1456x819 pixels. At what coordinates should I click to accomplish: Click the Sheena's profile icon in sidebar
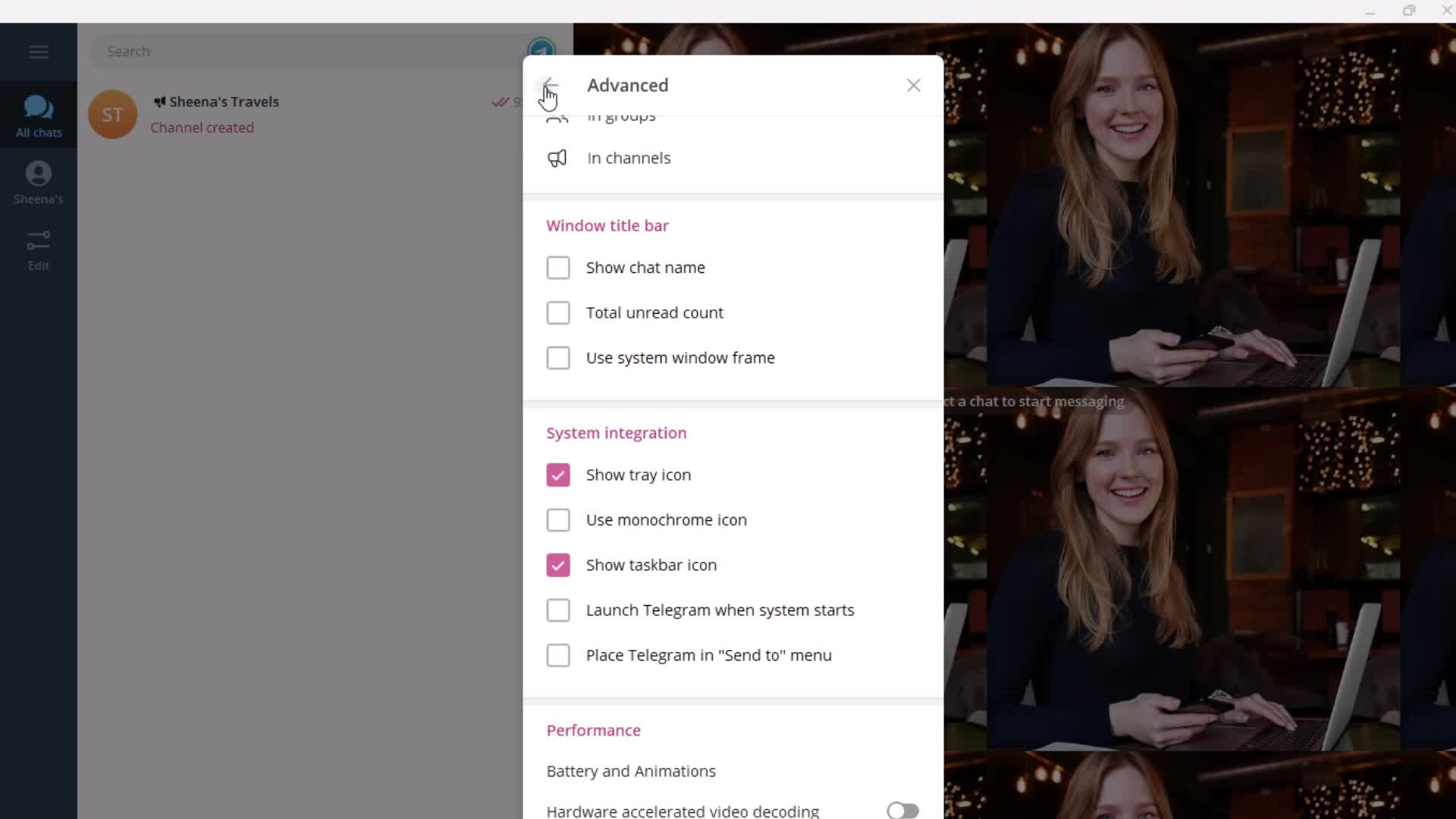pyautogui.click(x=38, y=173)
